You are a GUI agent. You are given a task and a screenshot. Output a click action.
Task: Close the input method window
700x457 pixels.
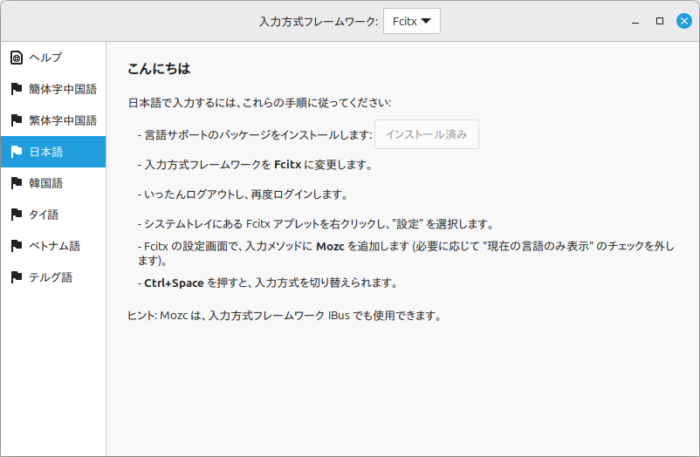tap(682, 21)
